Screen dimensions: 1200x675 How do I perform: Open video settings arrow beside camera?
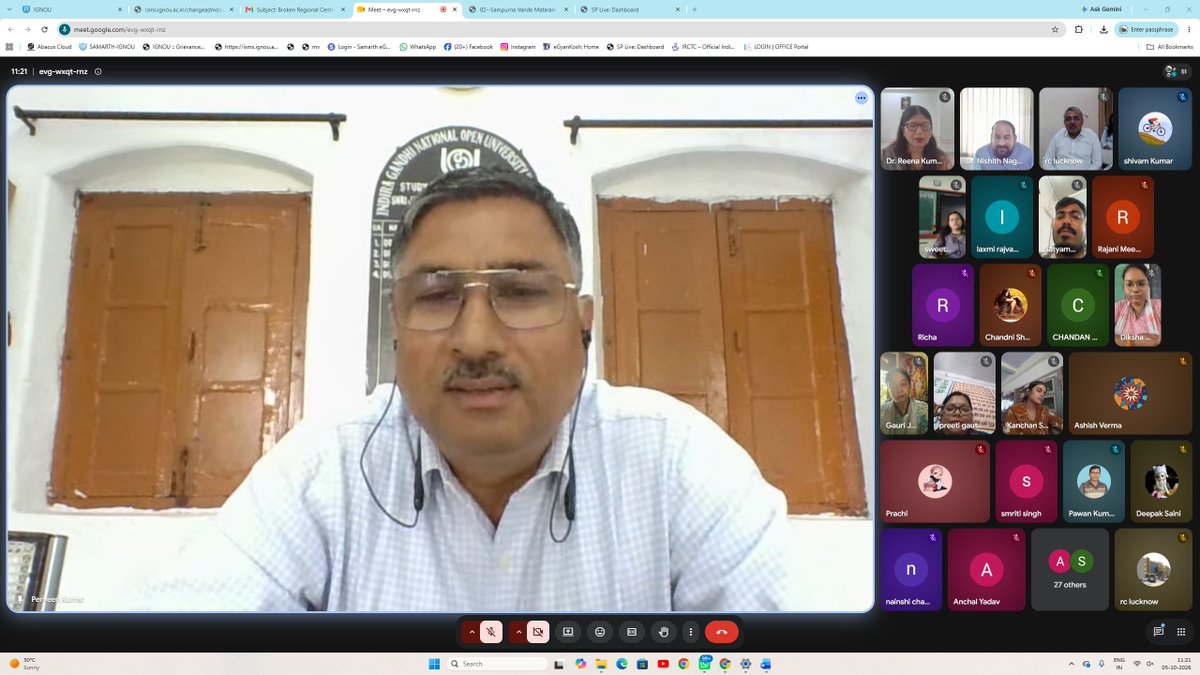pyautogui.click(x=518, y=632)
